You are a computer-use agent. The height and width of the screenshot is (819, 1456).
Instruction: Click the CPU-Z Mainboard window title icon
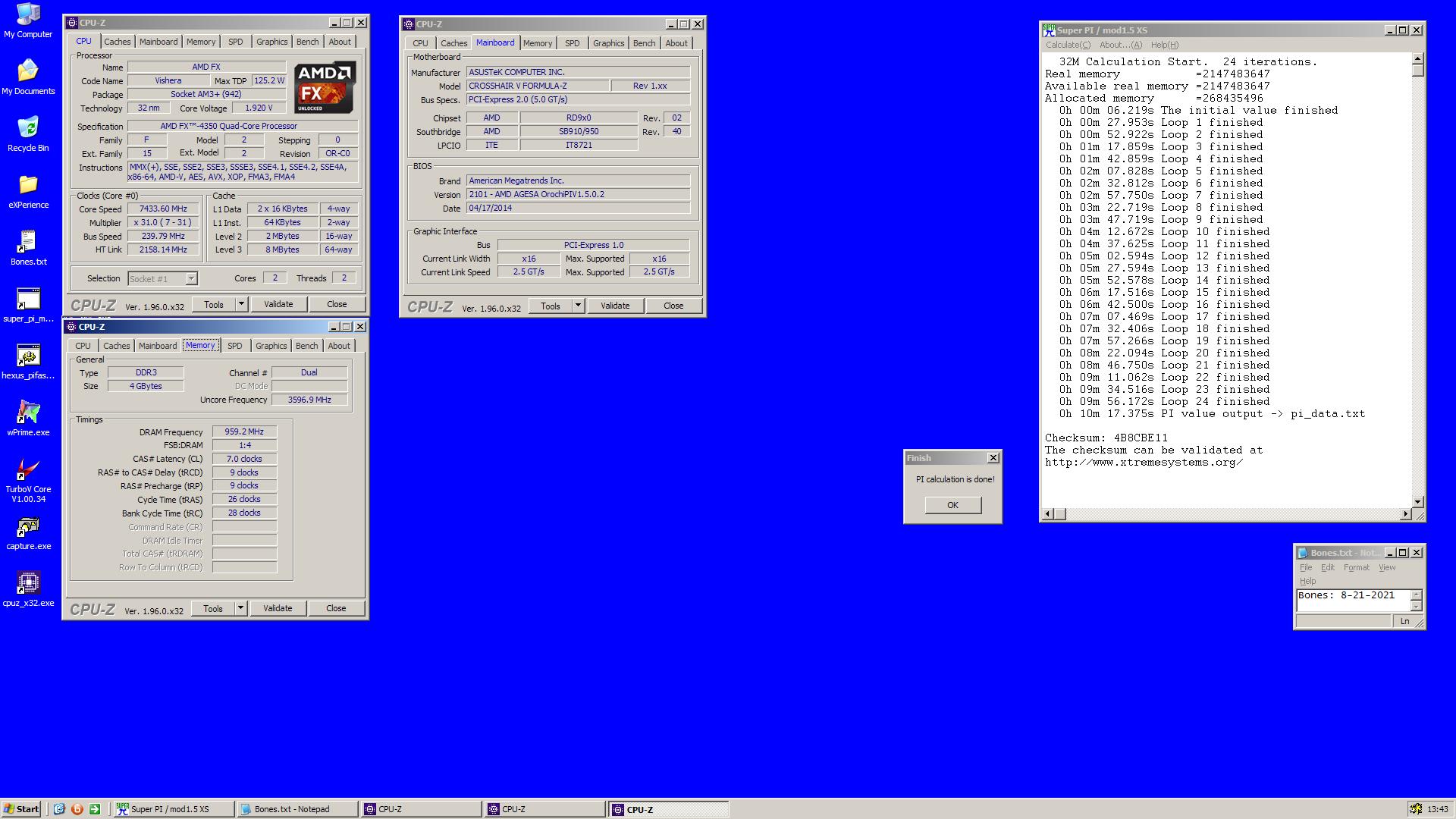click(409, 24)
